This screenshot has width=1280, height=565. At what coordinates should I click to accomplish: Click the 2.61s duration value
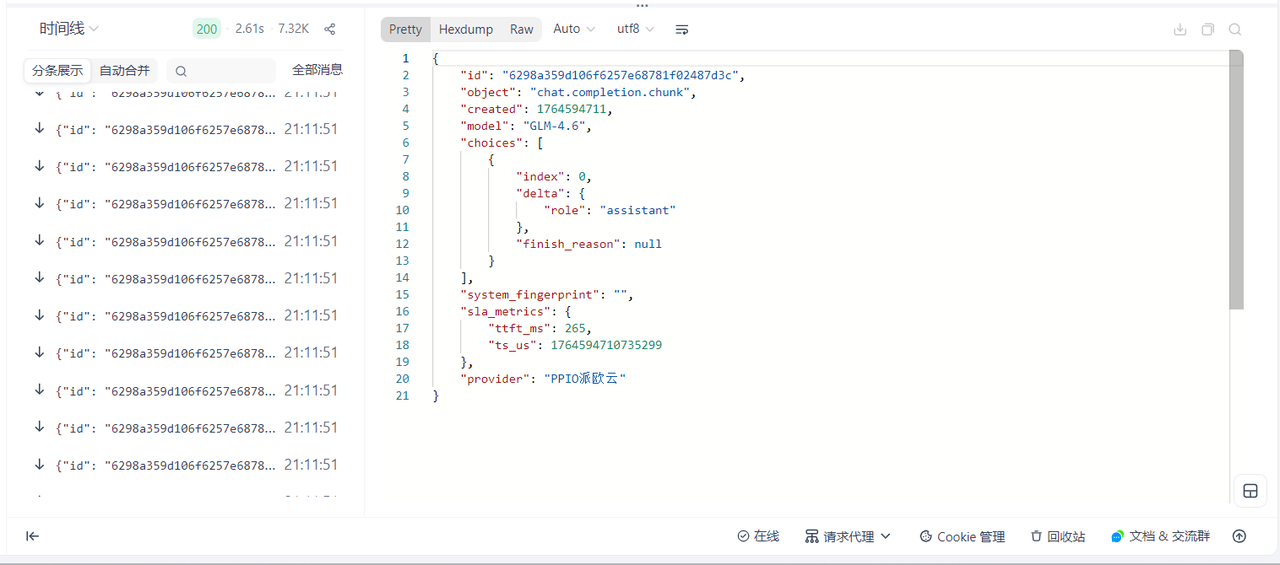point(250,29)
